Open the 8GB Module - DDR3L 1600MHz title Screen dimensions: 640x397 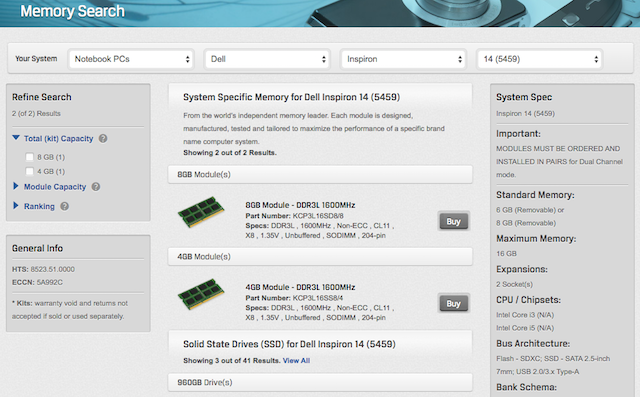(x=300, y=205)
